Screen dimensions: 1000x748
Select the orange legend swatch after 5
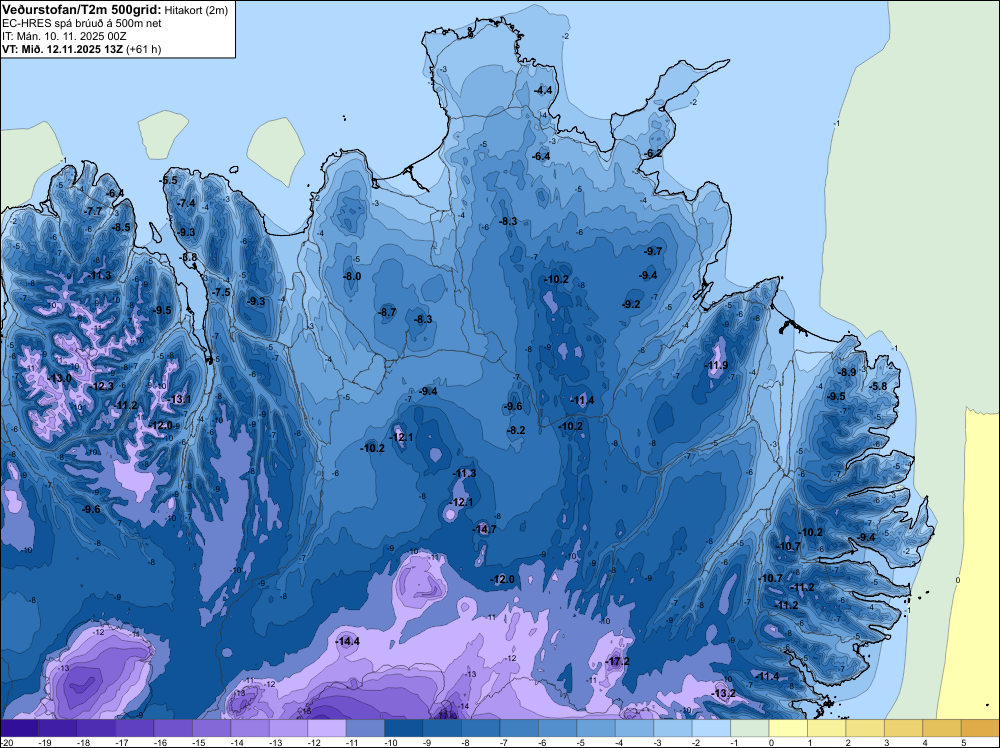980,728
